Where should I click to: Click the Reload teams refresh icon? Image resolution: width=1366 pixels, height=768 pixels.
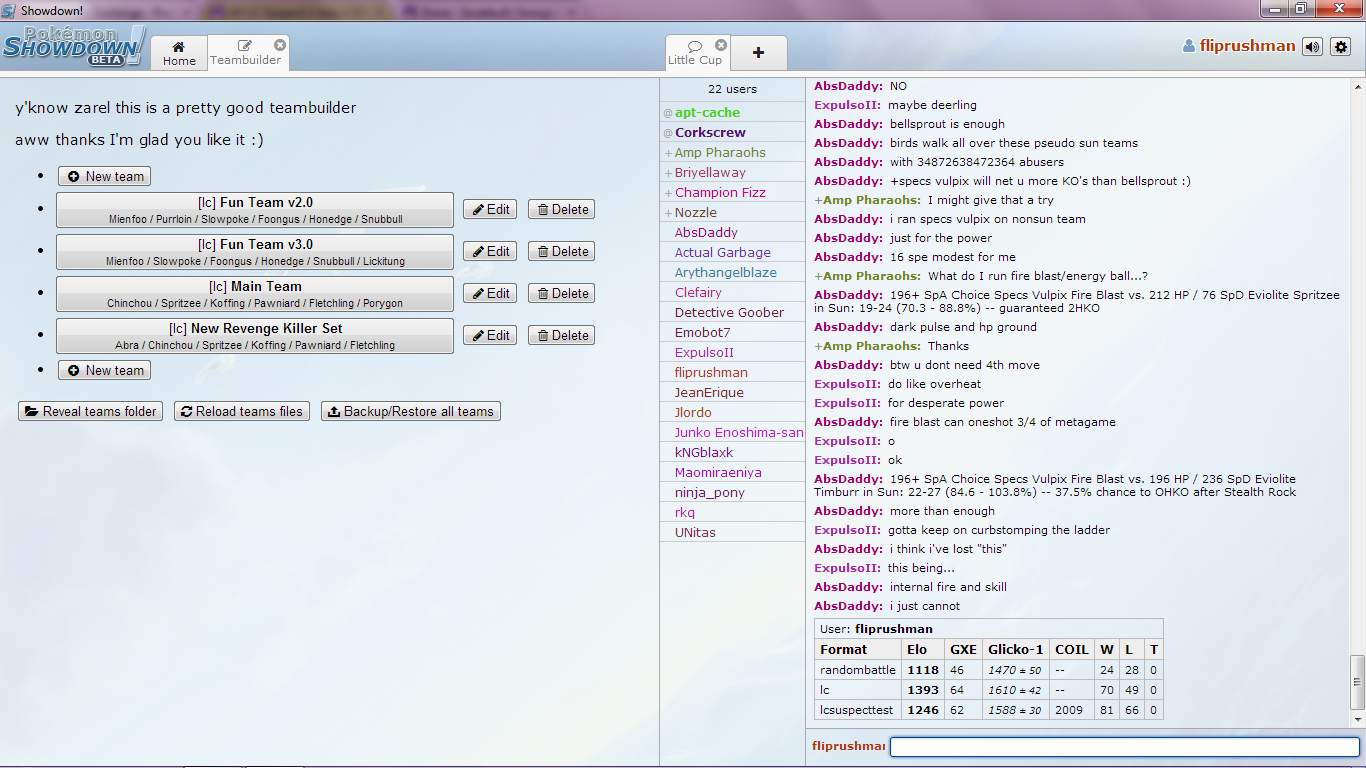click(x=186, y=411)
